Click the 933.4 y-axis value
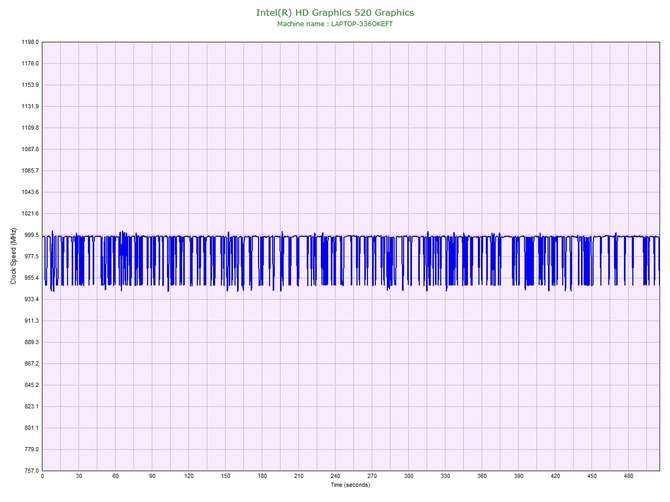This screenshot has height=502, width=670. click(x=31, y=299)
